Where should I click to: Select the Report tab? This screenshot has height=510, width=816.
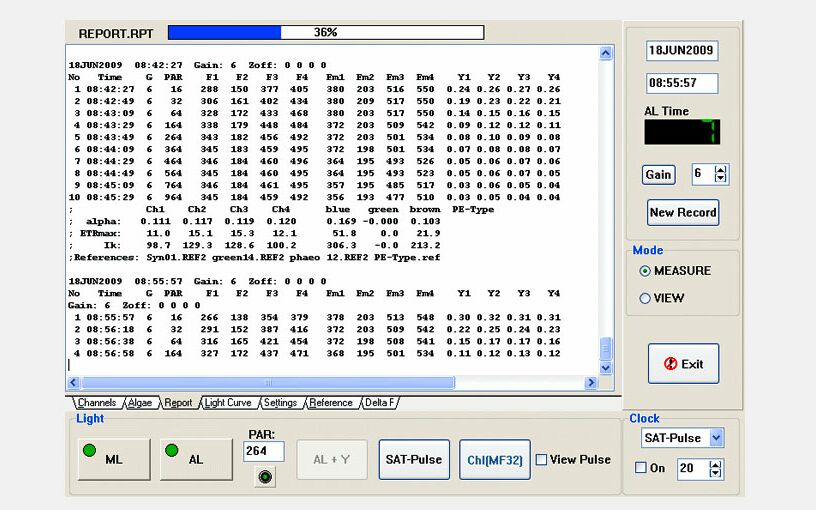click(x=178, y=403)
